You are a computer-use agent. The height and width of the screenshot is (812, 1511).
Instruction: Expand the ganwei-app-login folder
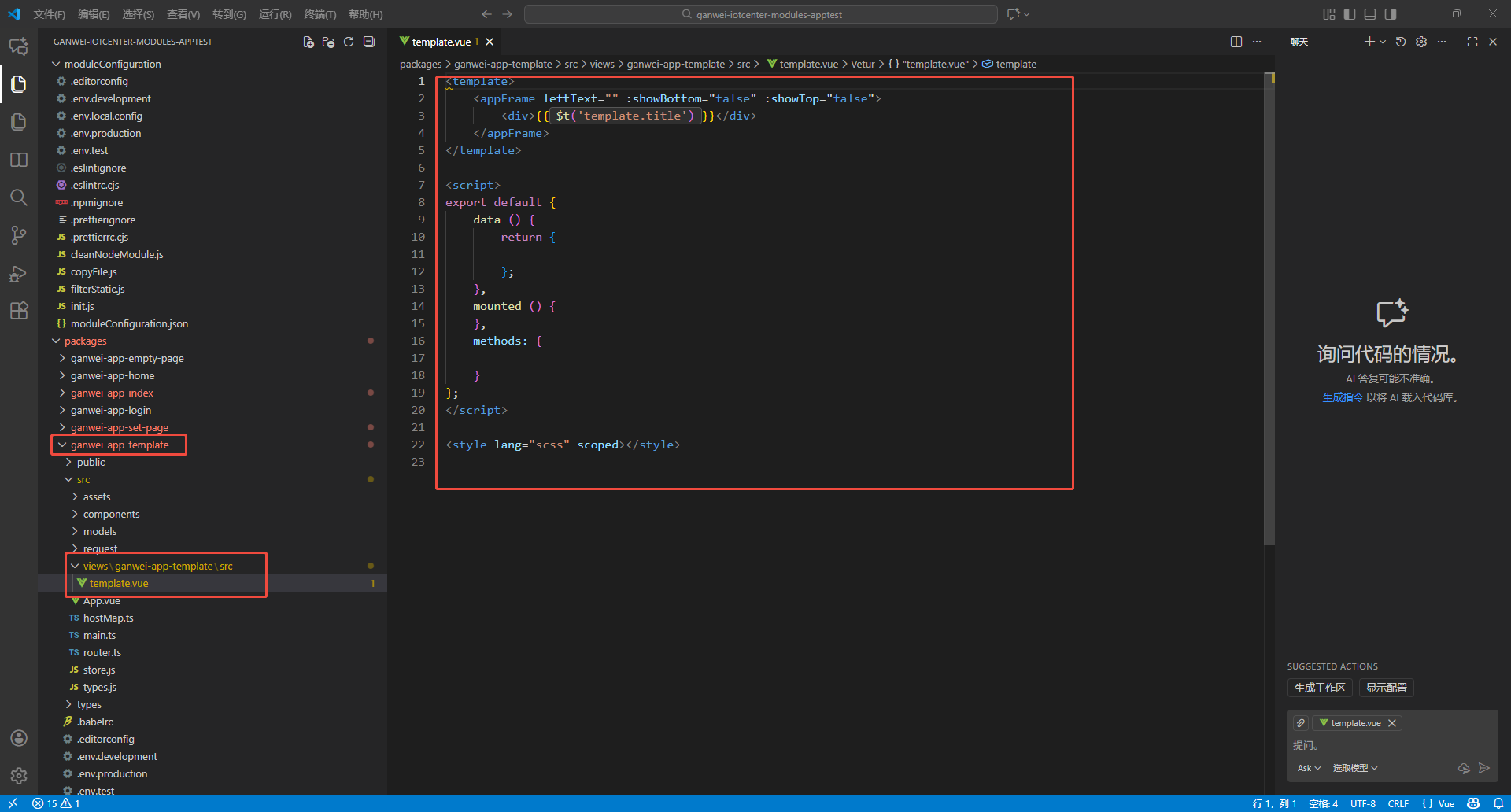pos(111,410)
